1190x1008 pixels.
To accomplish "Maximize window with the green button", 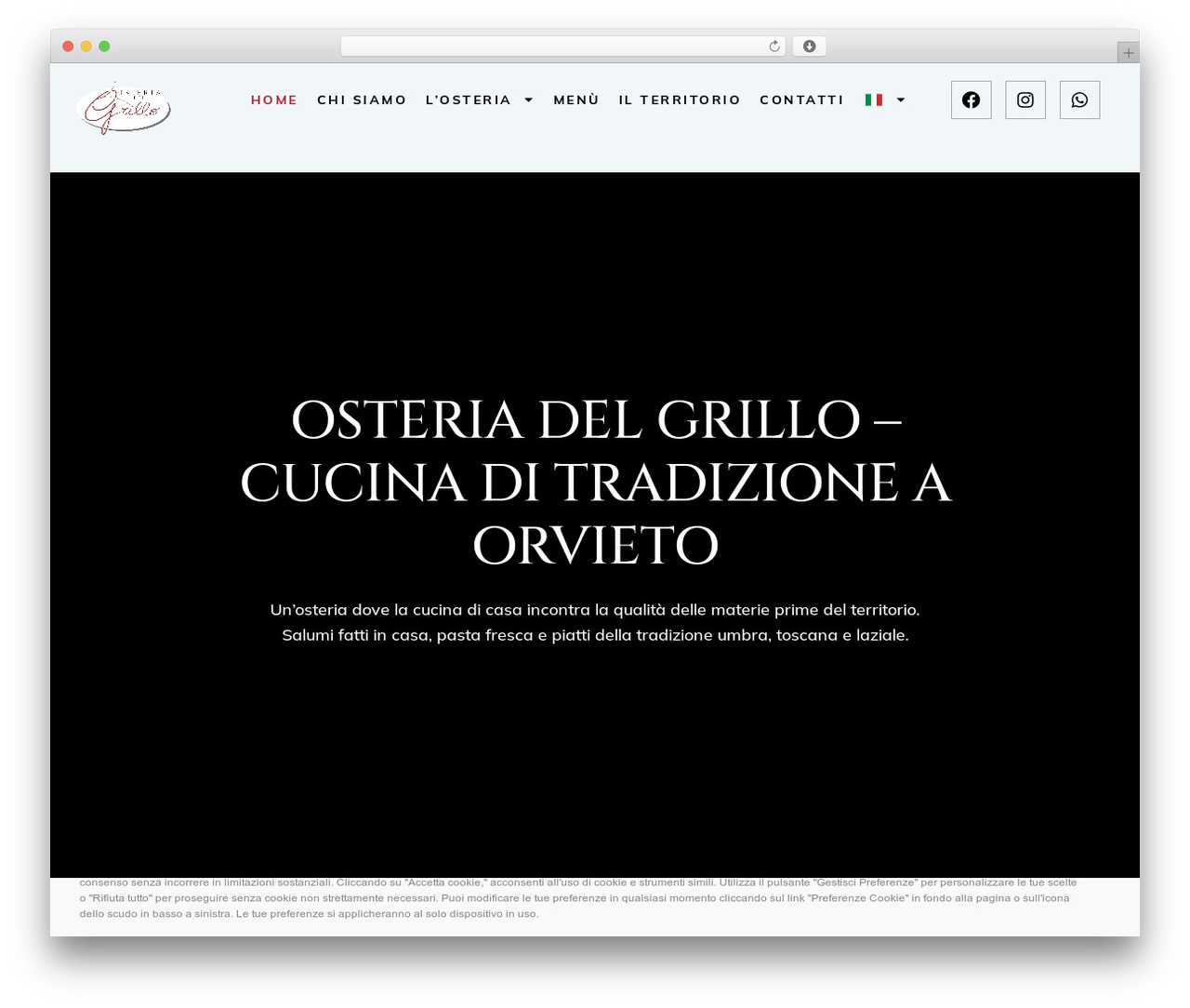I will (x=104, y=46).
